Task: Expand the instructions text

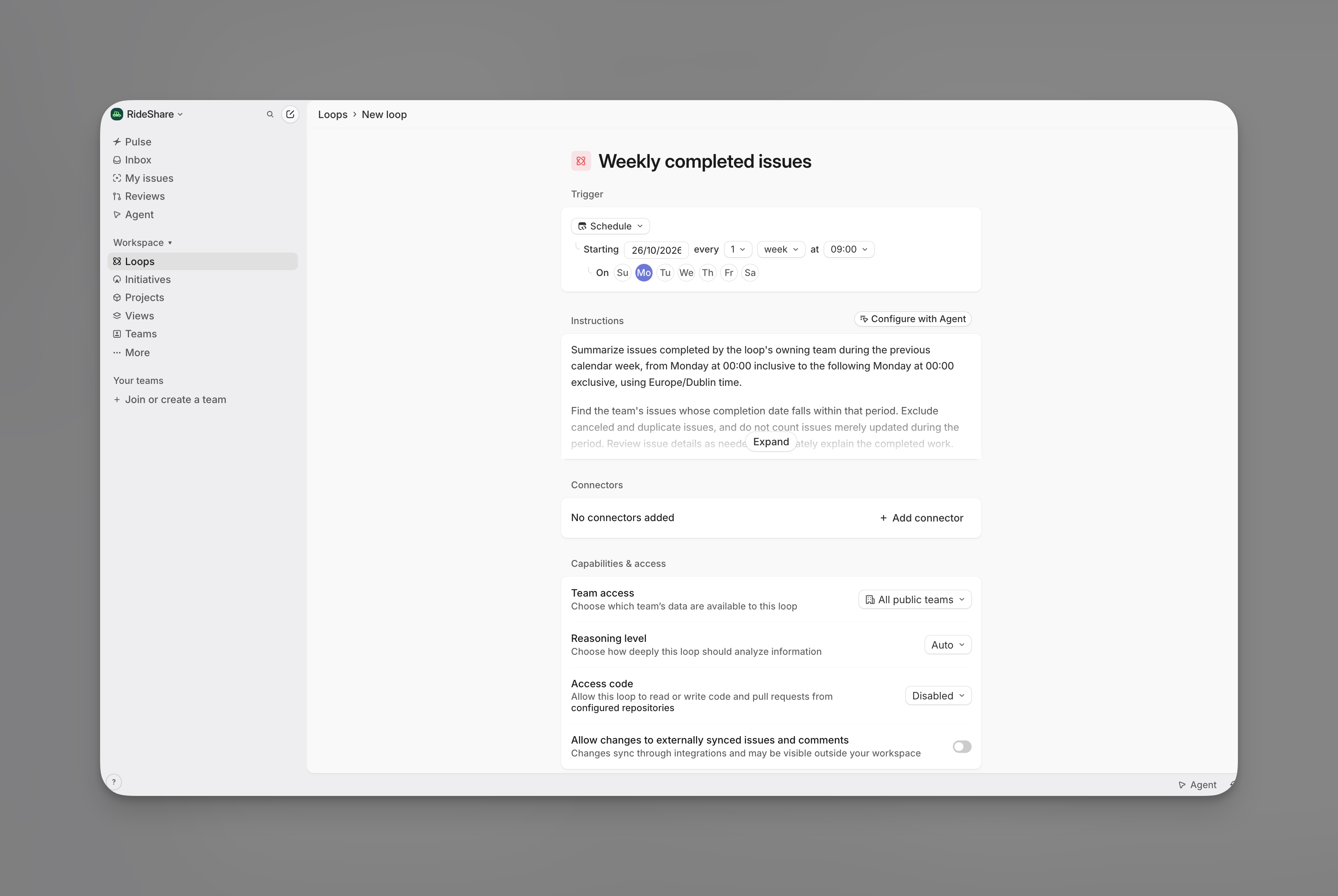Action: [770, 442]
